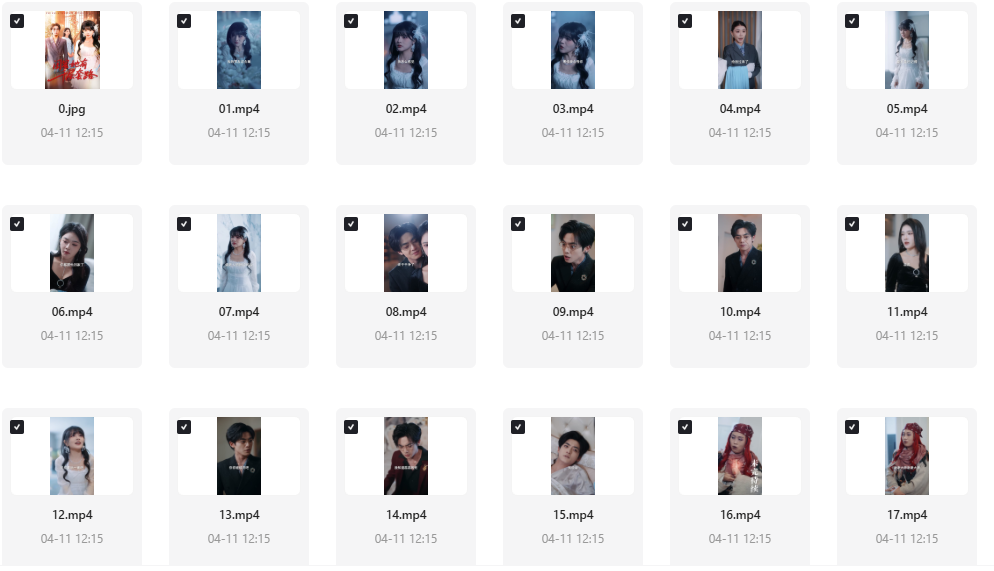
Task: Deselect the checkbox for 14.mp4
Action: [x=351, y=427]
